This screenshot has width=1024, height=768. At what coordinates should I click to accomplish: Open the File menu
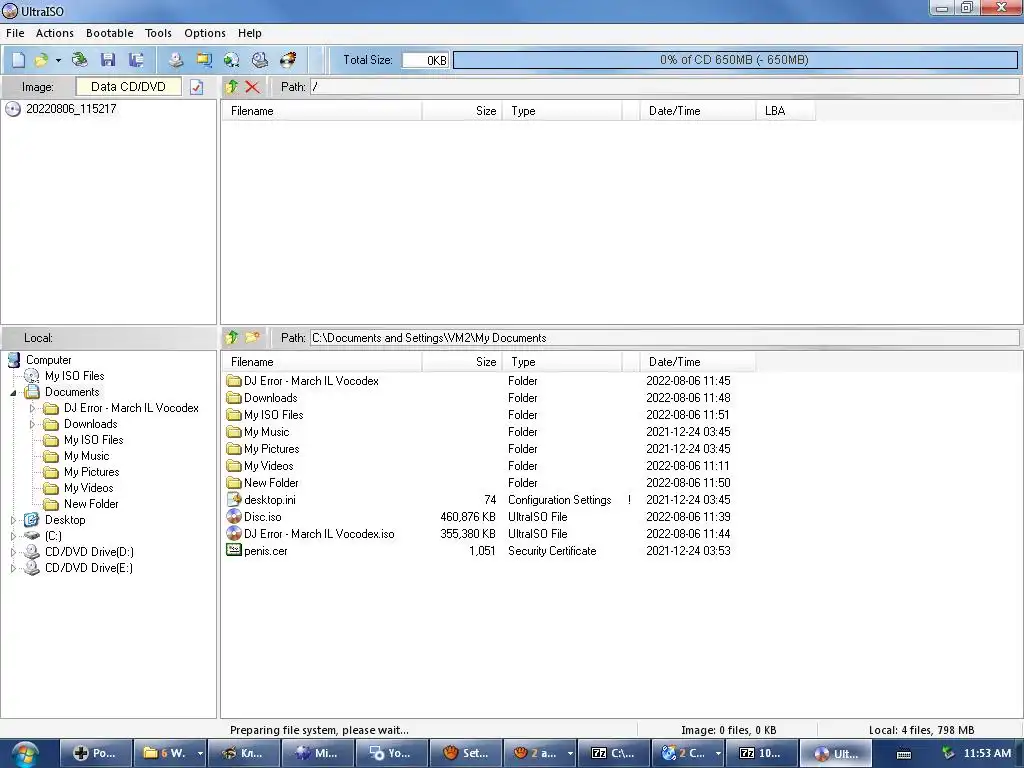[15, 33]
